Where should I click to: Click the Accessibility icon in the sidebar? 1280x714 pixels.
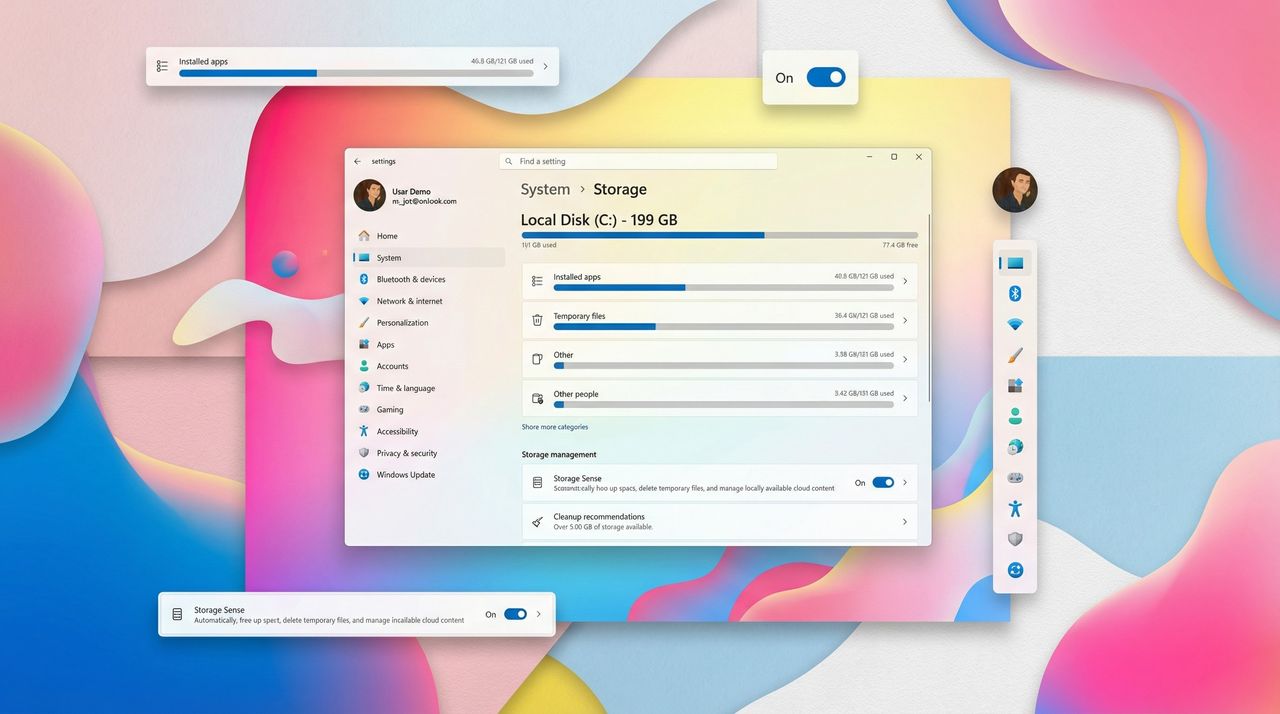pos(364,431)
